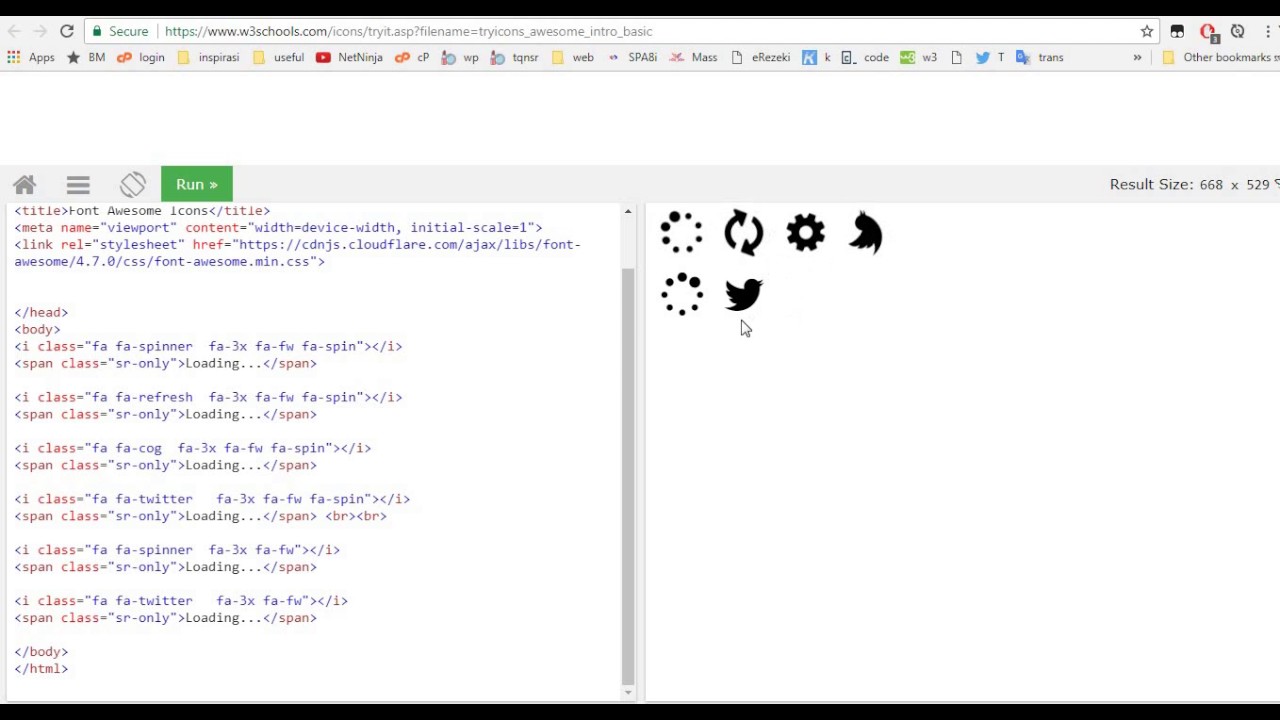Open the Other bookmarks folder
Image resolution: width=1280 pixels, height=720 pixels.
point(1220,58)
